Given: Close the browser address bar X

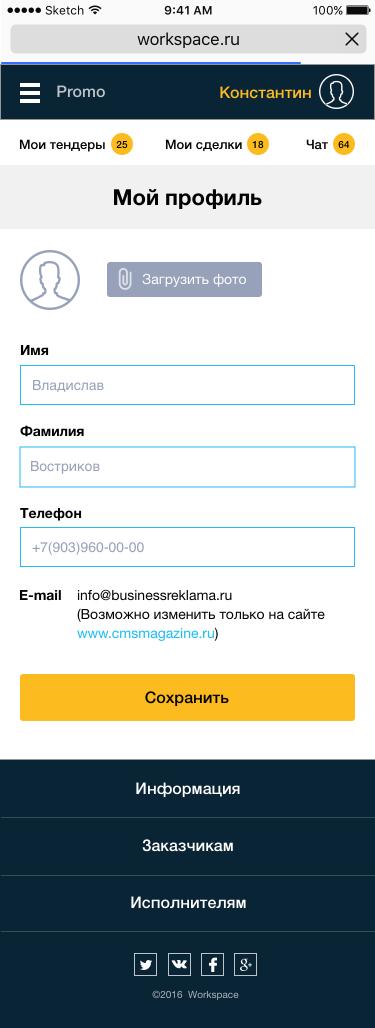Looking at the screenshot, I should tap(351, 39).
